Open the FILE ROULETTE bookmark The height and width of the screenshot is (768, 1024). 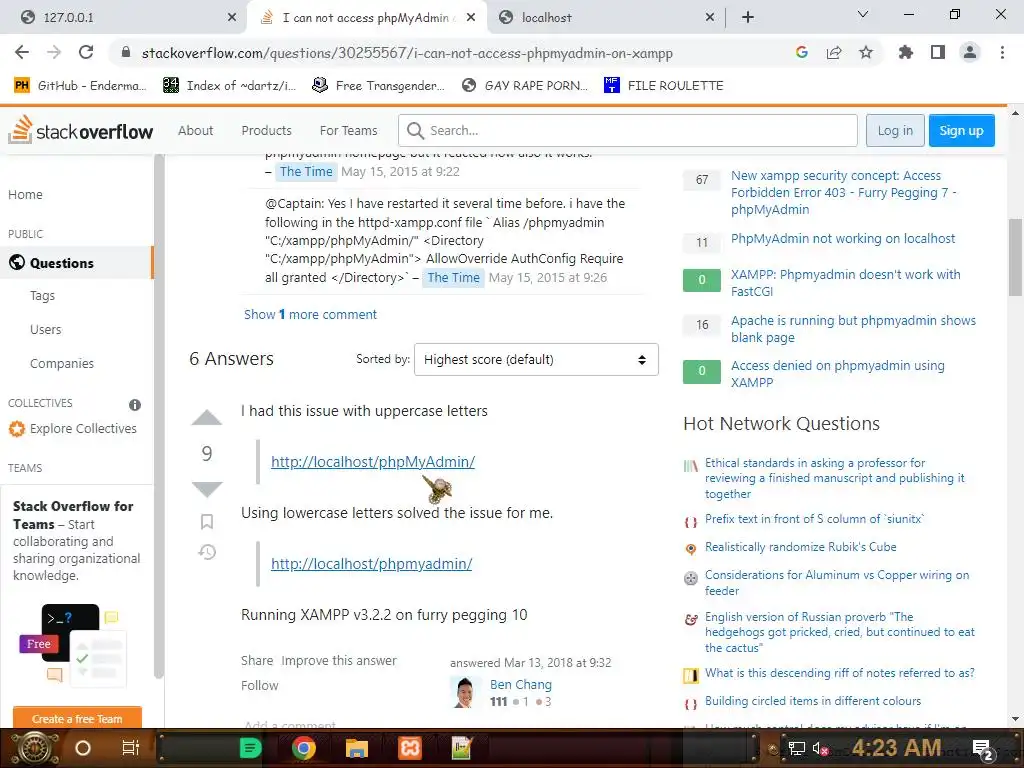click(664, 86)
